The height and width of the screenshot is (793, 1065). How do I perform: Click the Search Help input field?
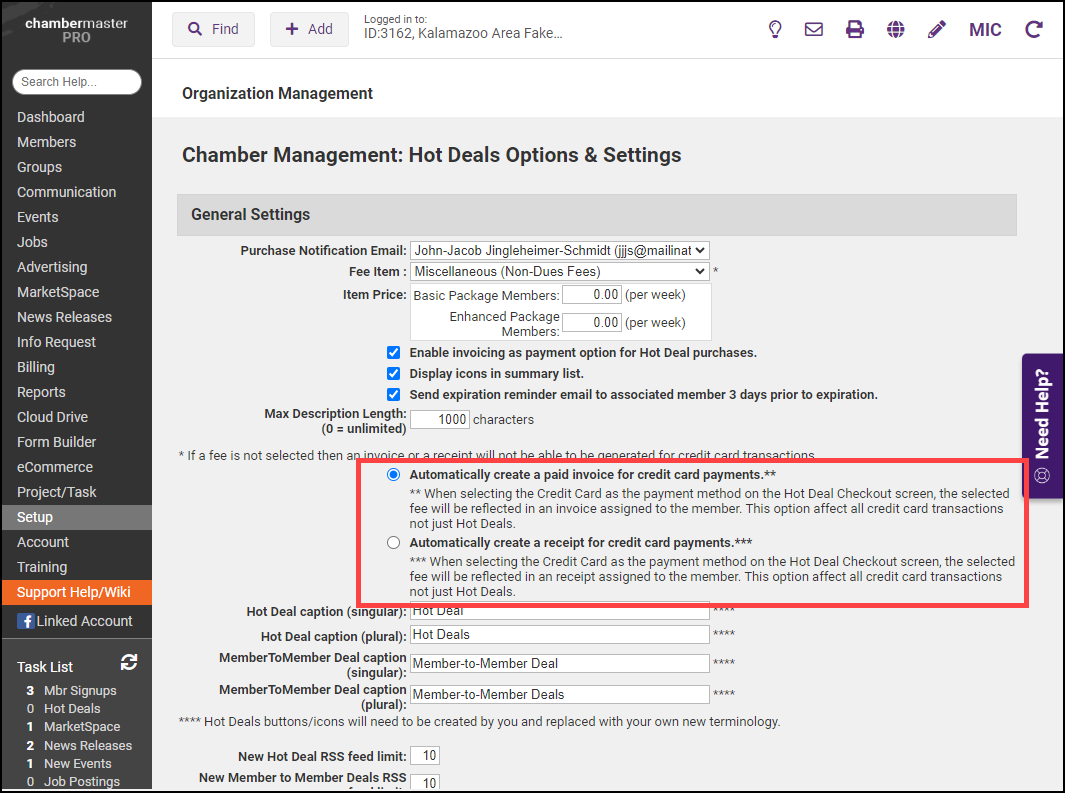(x=77, y=82)
